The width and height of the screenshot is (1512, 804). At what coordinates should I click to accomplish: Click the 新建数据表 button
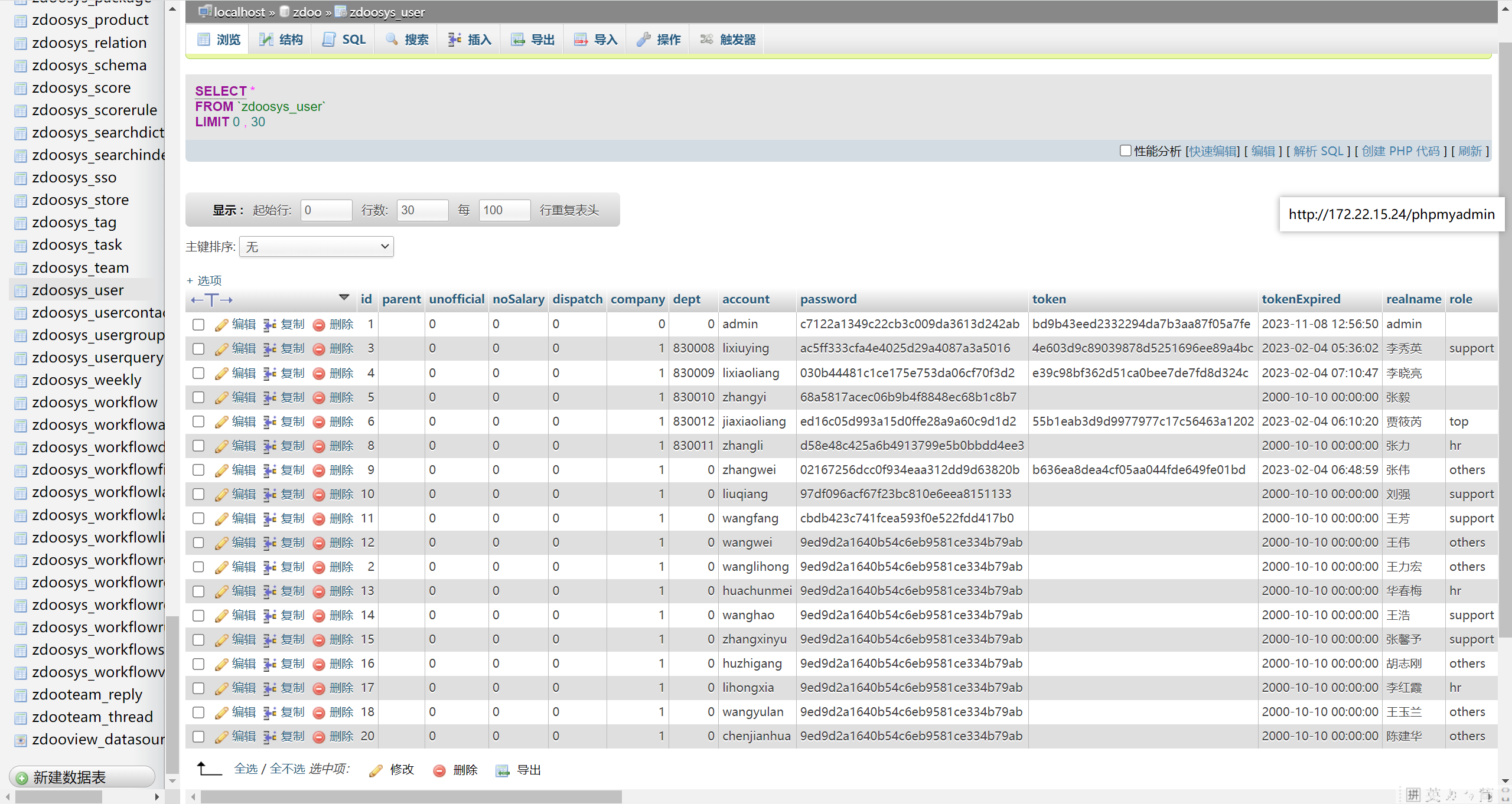[x=82, y=777]
